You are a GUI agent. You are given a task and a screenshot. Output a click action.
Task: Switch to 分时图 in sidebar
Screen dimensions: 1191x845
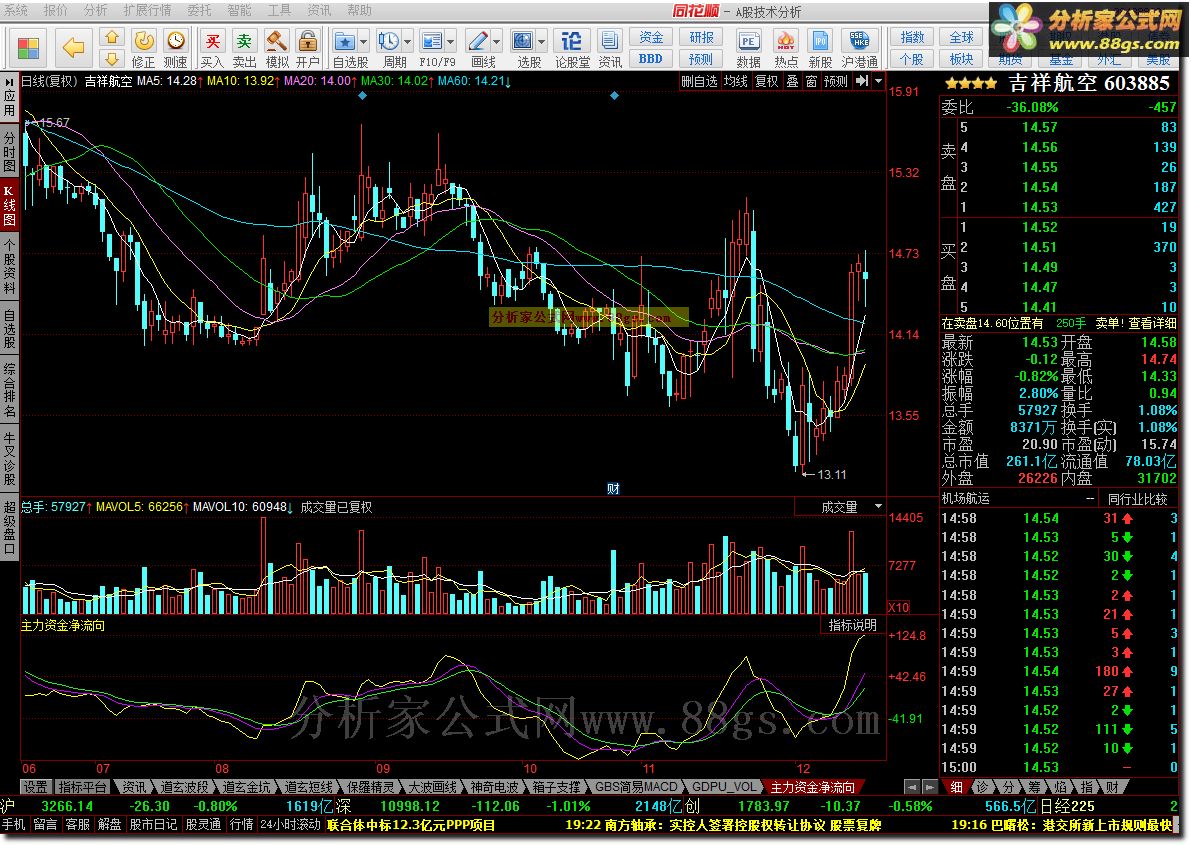click(x=9, y=152)
